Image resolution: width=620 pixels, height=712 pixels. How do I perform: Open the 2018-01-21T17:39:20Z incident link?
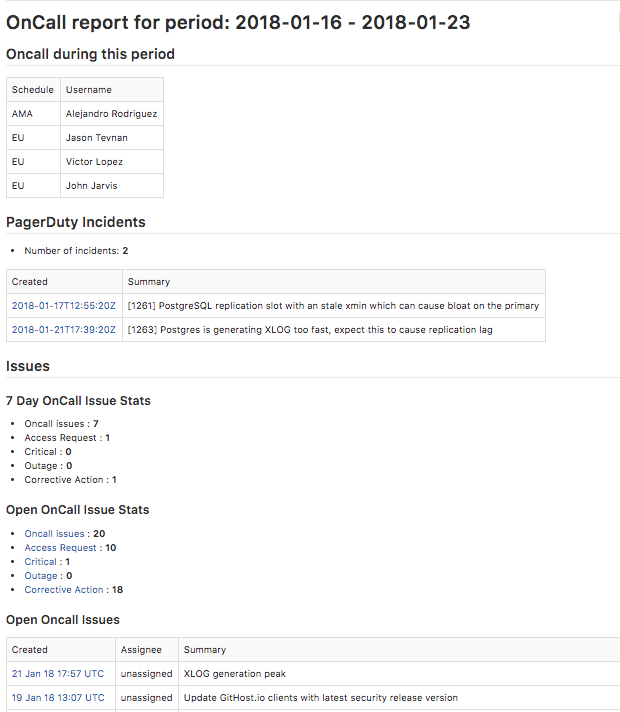(64, 330)
